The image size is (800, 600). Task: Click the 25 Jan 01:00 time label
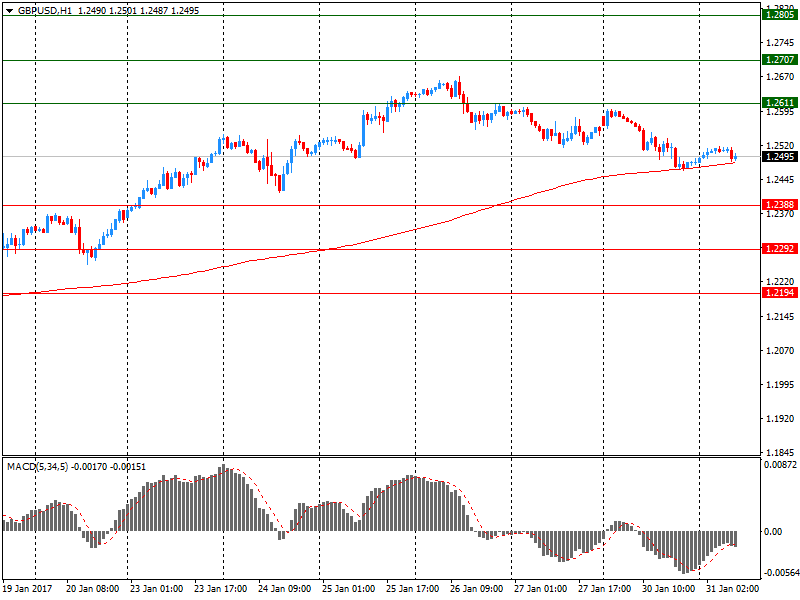(x=348, y=588)
